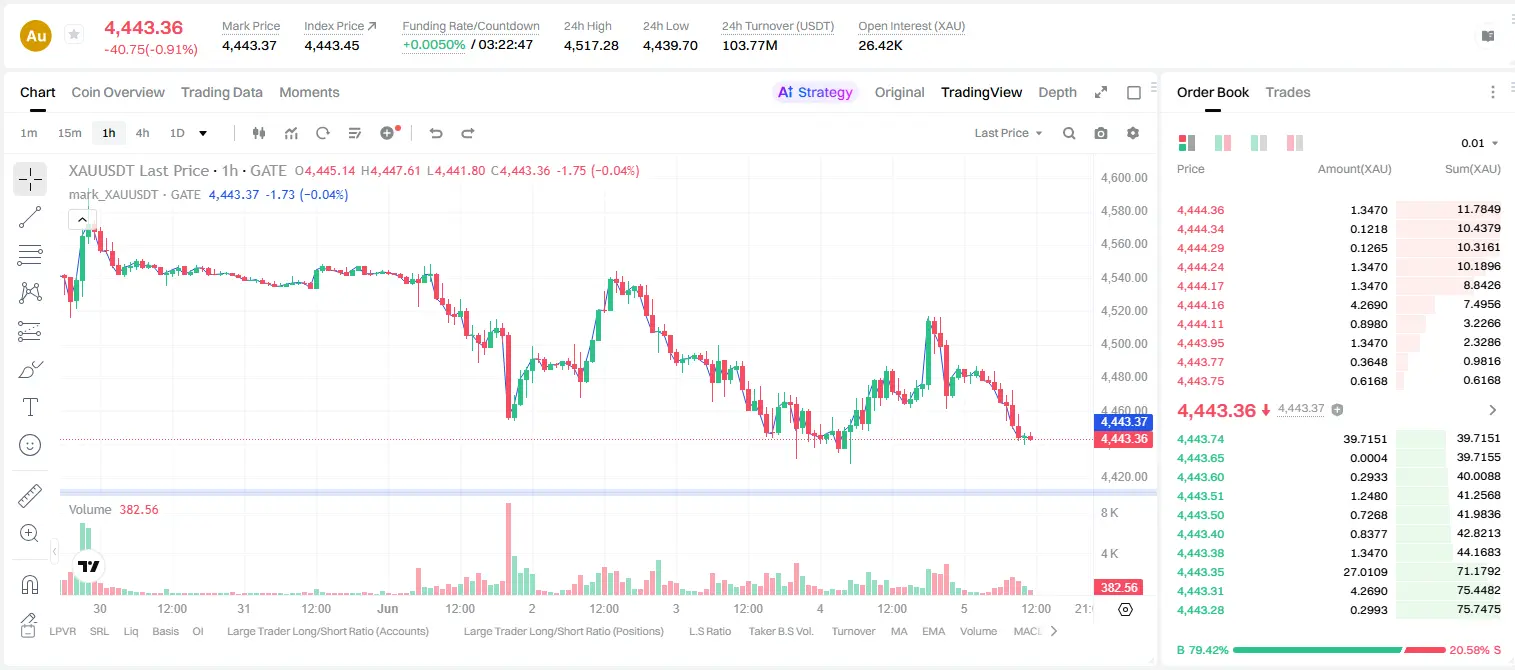Open the emoji sticker tool
The width and height of the screenshot is (1515, 670).
[30, 445]
